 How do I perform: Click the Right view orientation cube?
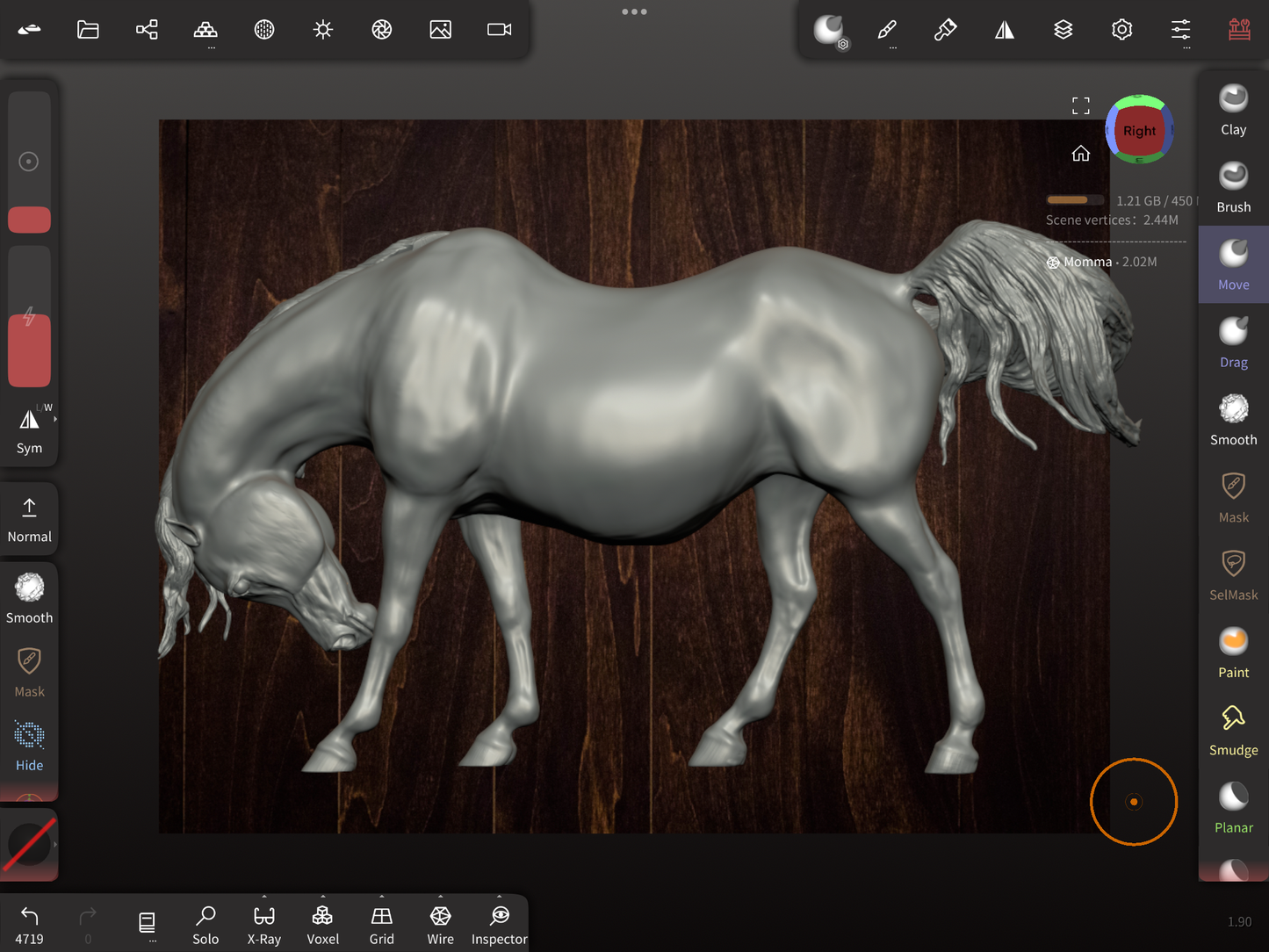coord(1139,131)
